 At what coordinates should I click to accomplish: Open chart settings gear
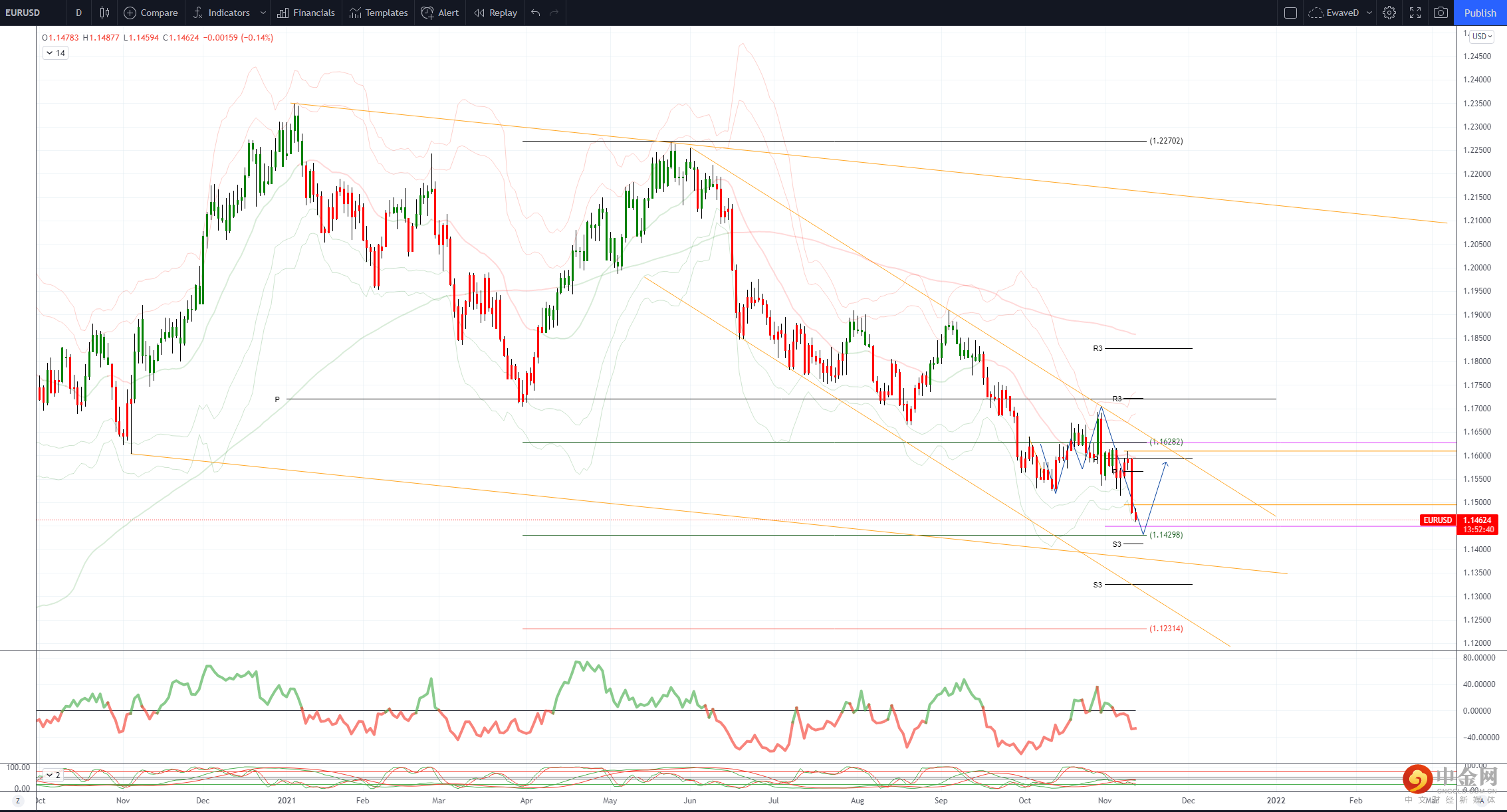(1389, 13)
